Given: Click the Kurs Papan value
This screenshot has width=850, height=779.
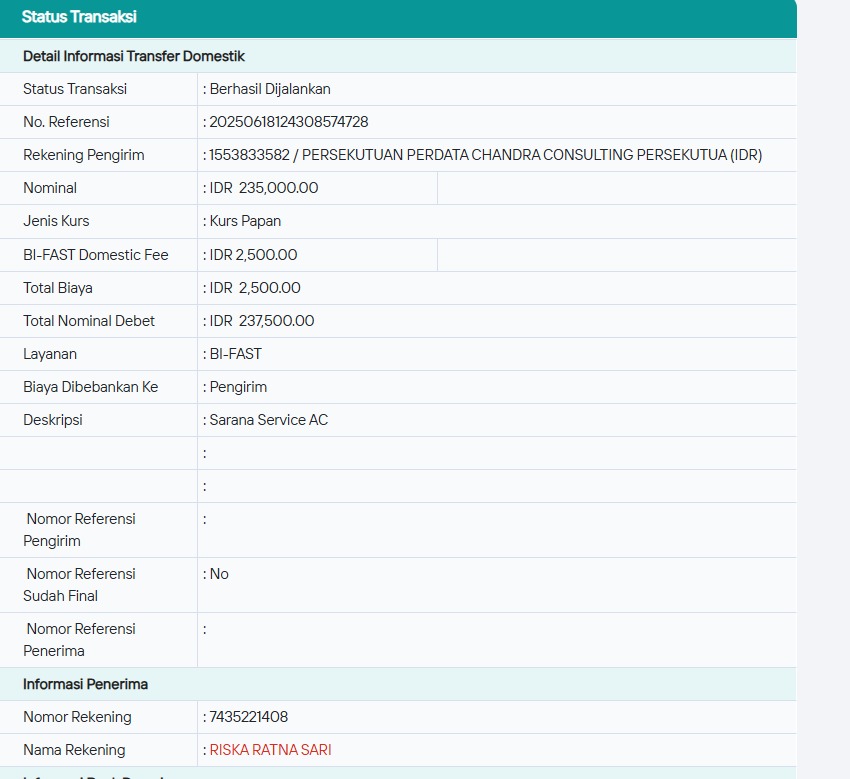Looking at the screenshot, I should coord(245,221).
